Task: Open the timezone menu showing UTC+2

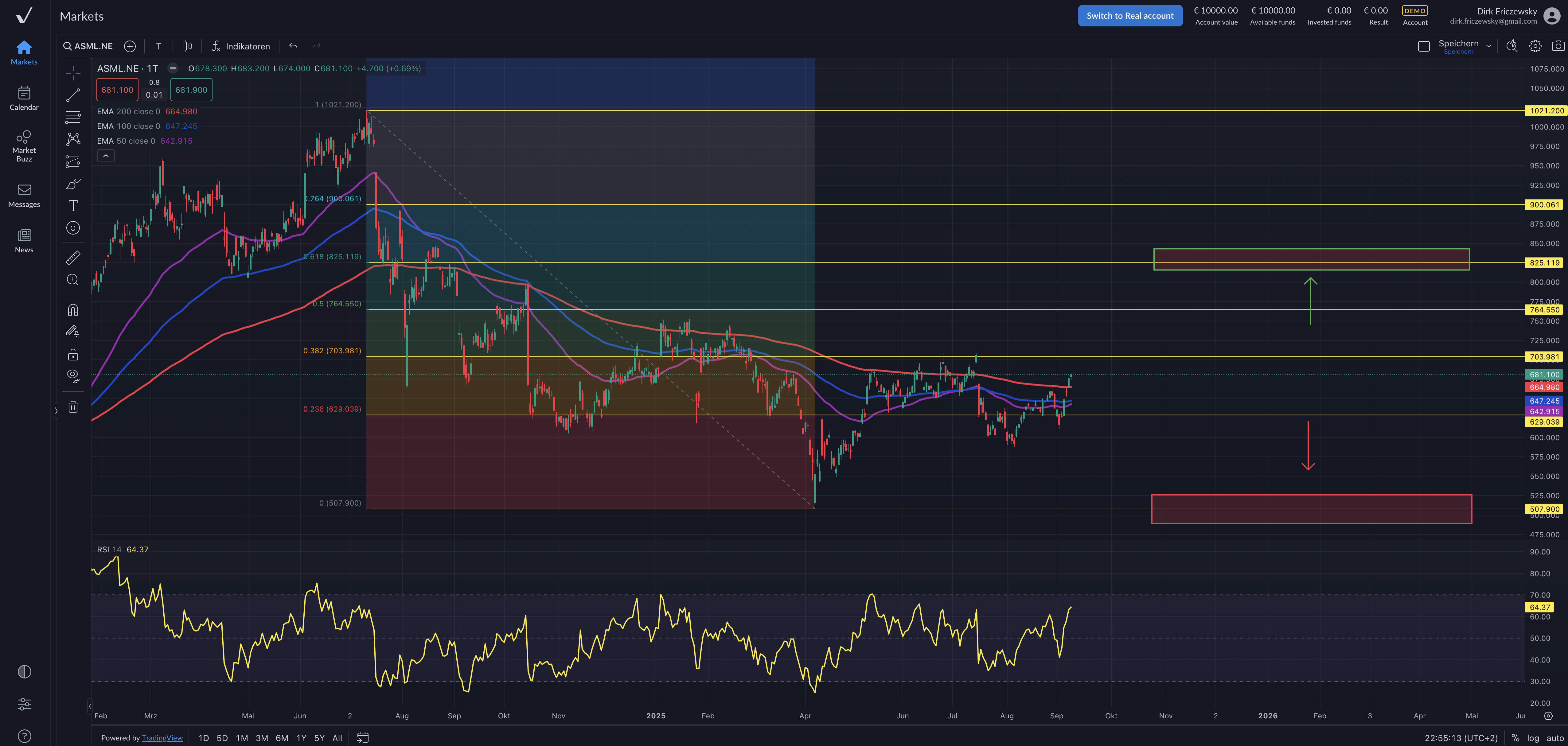Action: pyautogui.click(x=1461, y=738)
